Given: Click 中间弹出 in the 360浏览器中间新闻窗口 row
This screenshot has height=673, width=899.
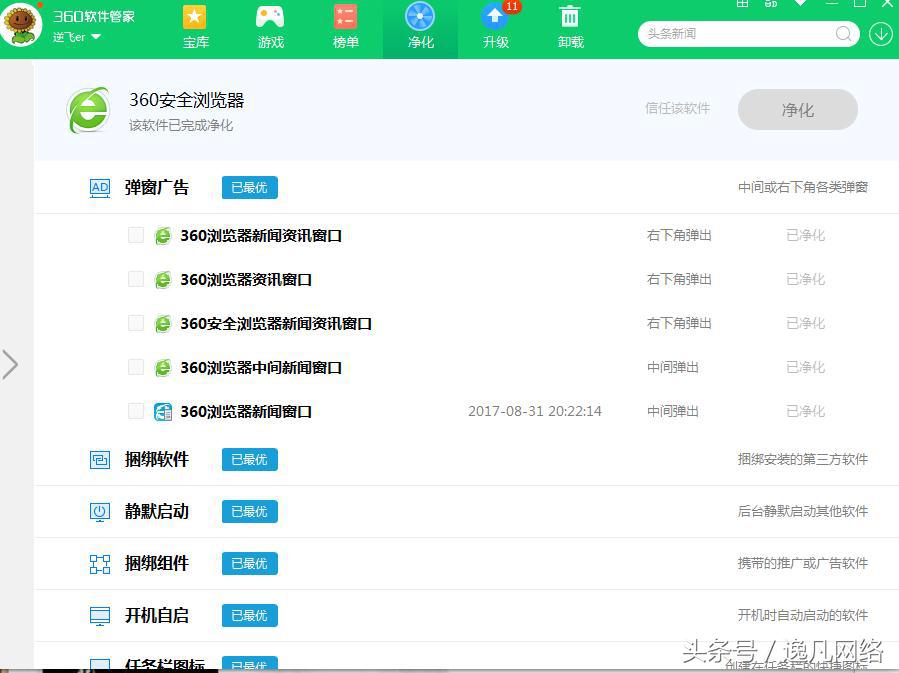Looking at the screenshot, I should (x=673, y=367).
